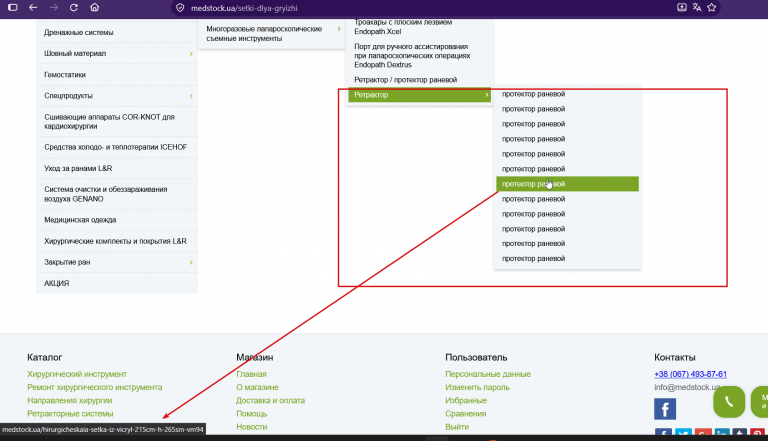This screenshot has height=441, width=768.
Task: Open the Сравнения footer link
Action: pos(466,414)
